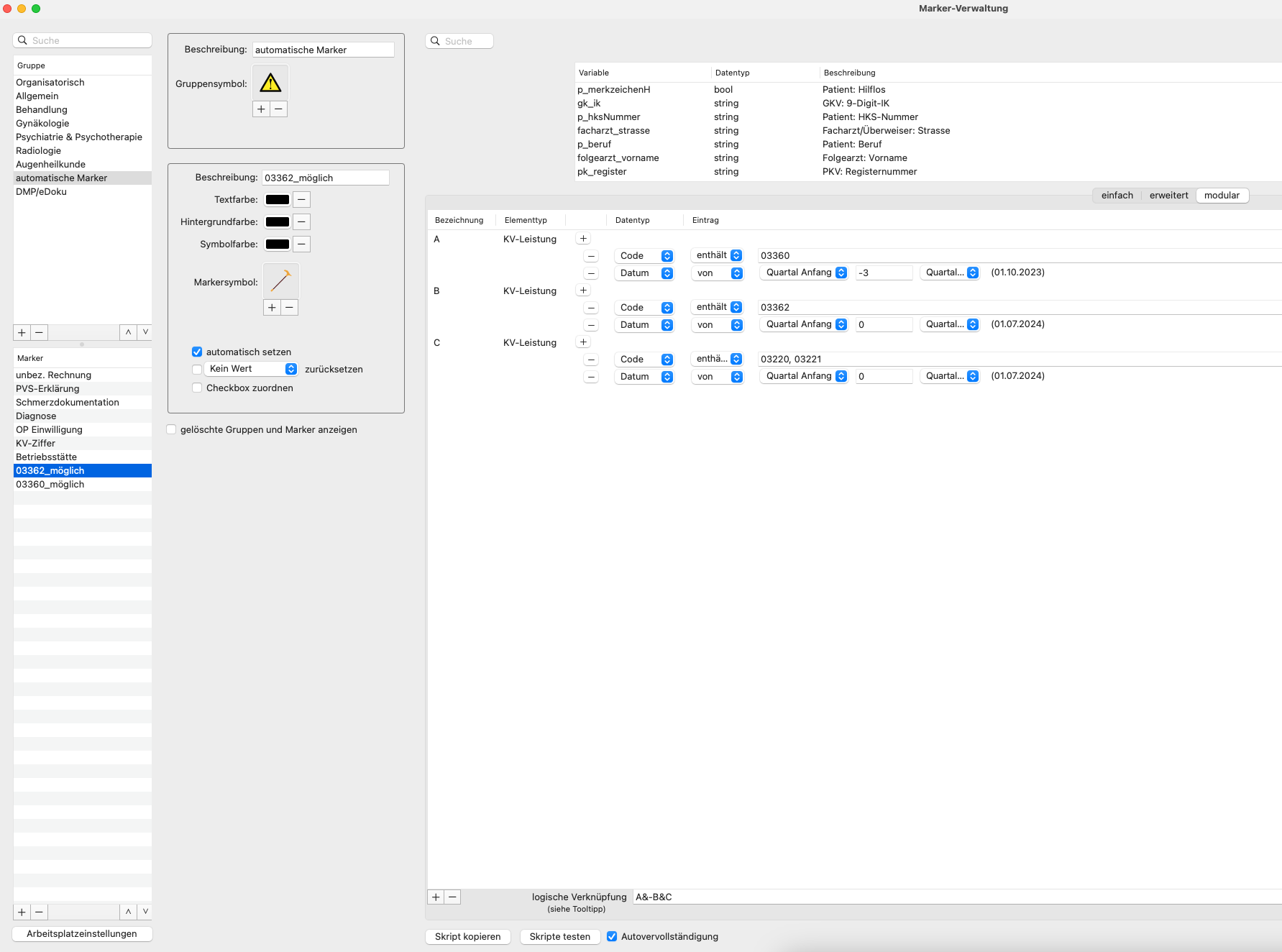Remove Code row containing 03362
The width and height of the screenshot is (1282, 952).
[x=591, y=308]
